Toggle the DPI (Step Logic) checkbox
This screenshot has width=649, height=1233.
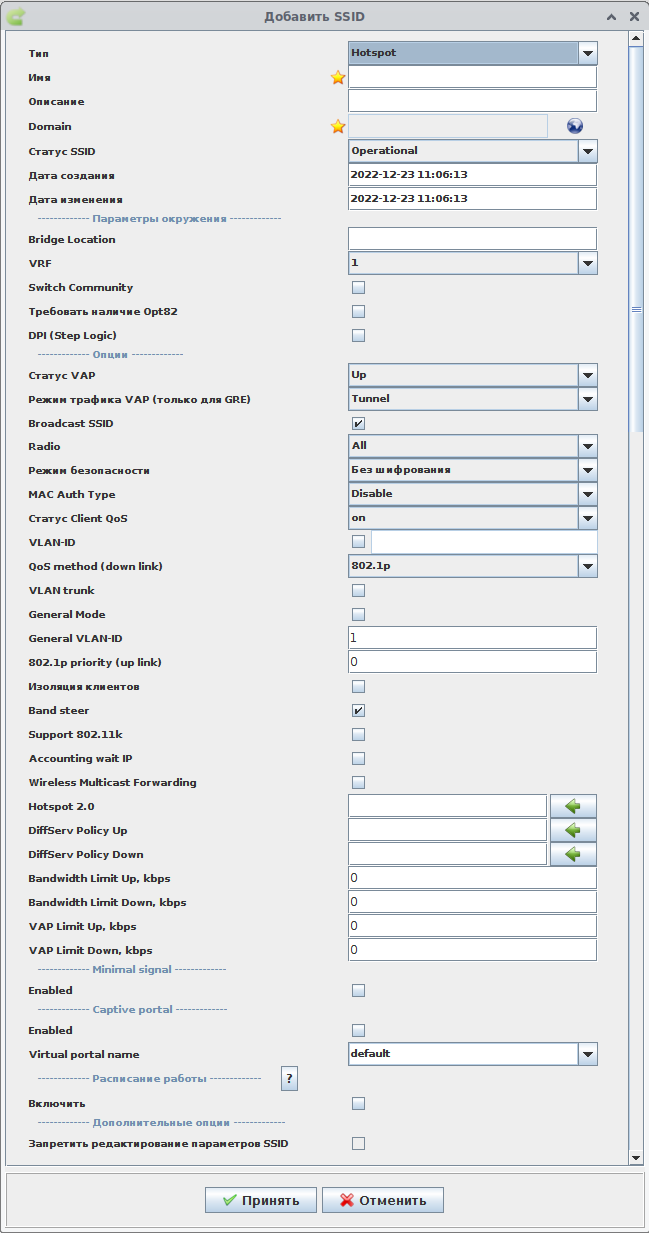pyautogui.click(x=358, y=336)
